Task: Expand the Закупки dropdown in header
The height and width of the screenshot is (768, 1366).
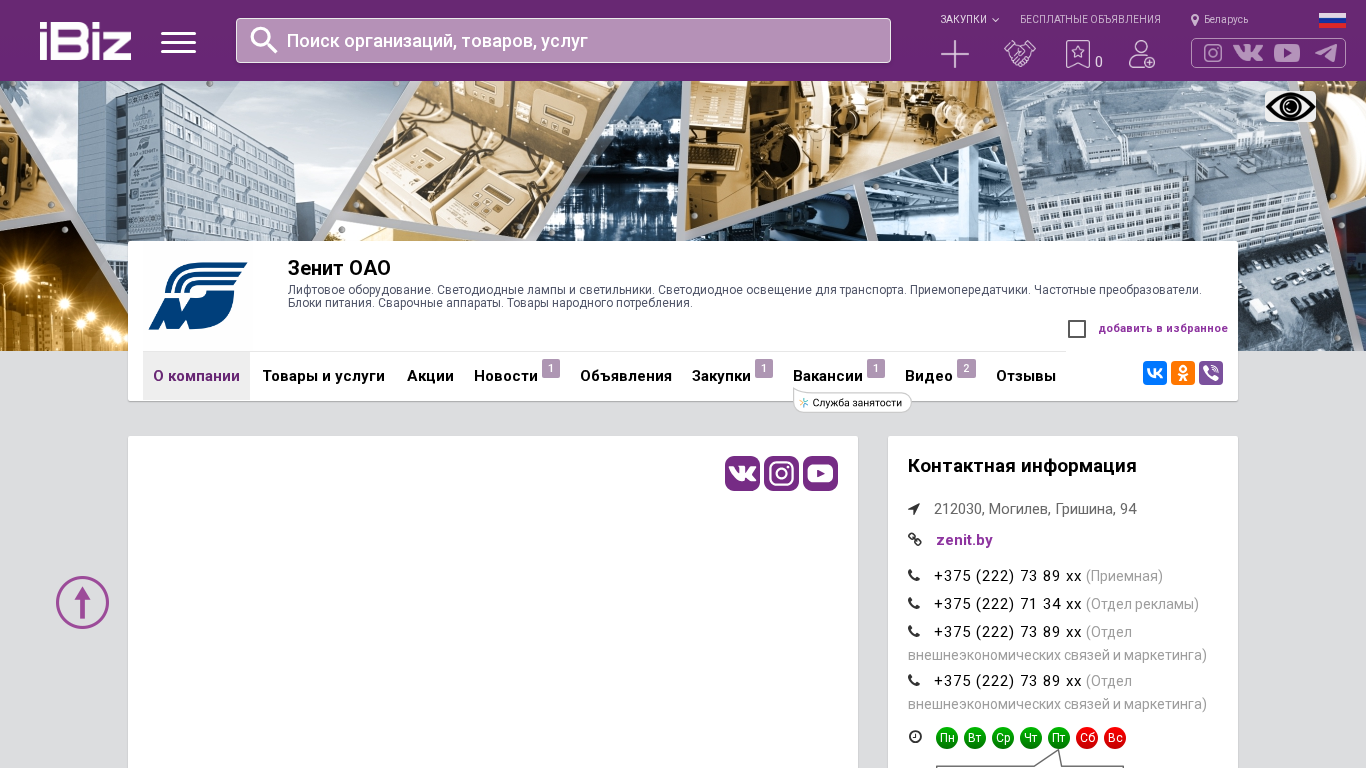Action: tap(969, 19)
